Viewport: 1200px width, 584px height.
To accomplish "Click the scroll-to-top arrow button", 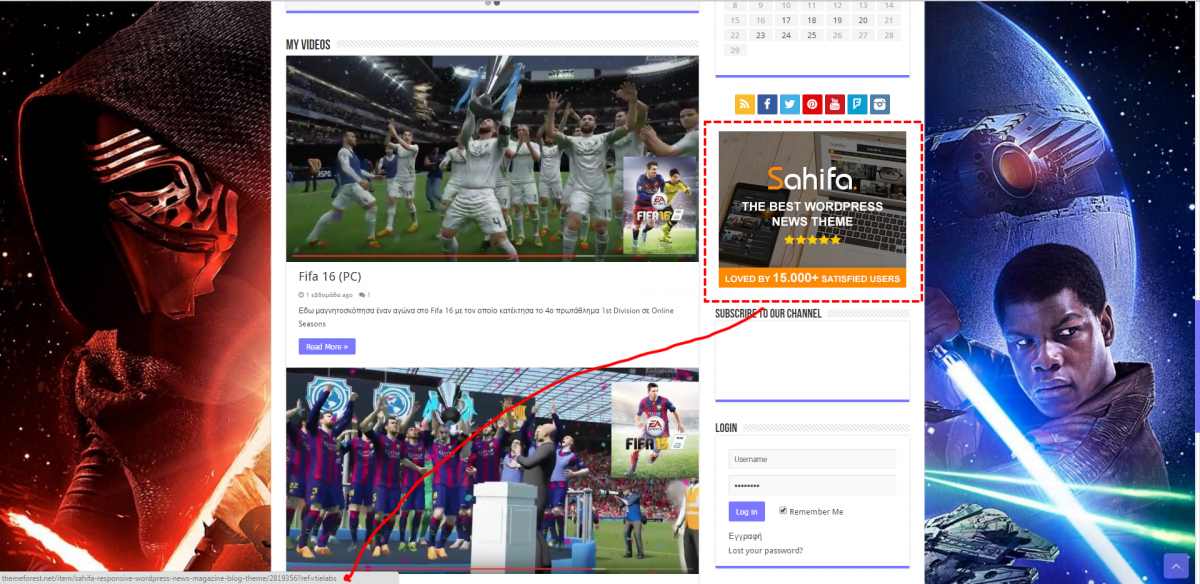I will [x=1175, y=565].
